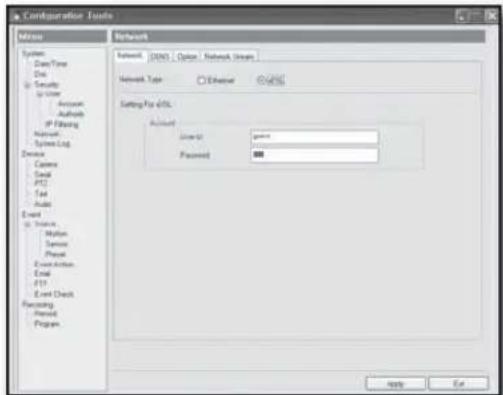Click the Exit button
Screen dimensions: 503x395
click(459, 383)
